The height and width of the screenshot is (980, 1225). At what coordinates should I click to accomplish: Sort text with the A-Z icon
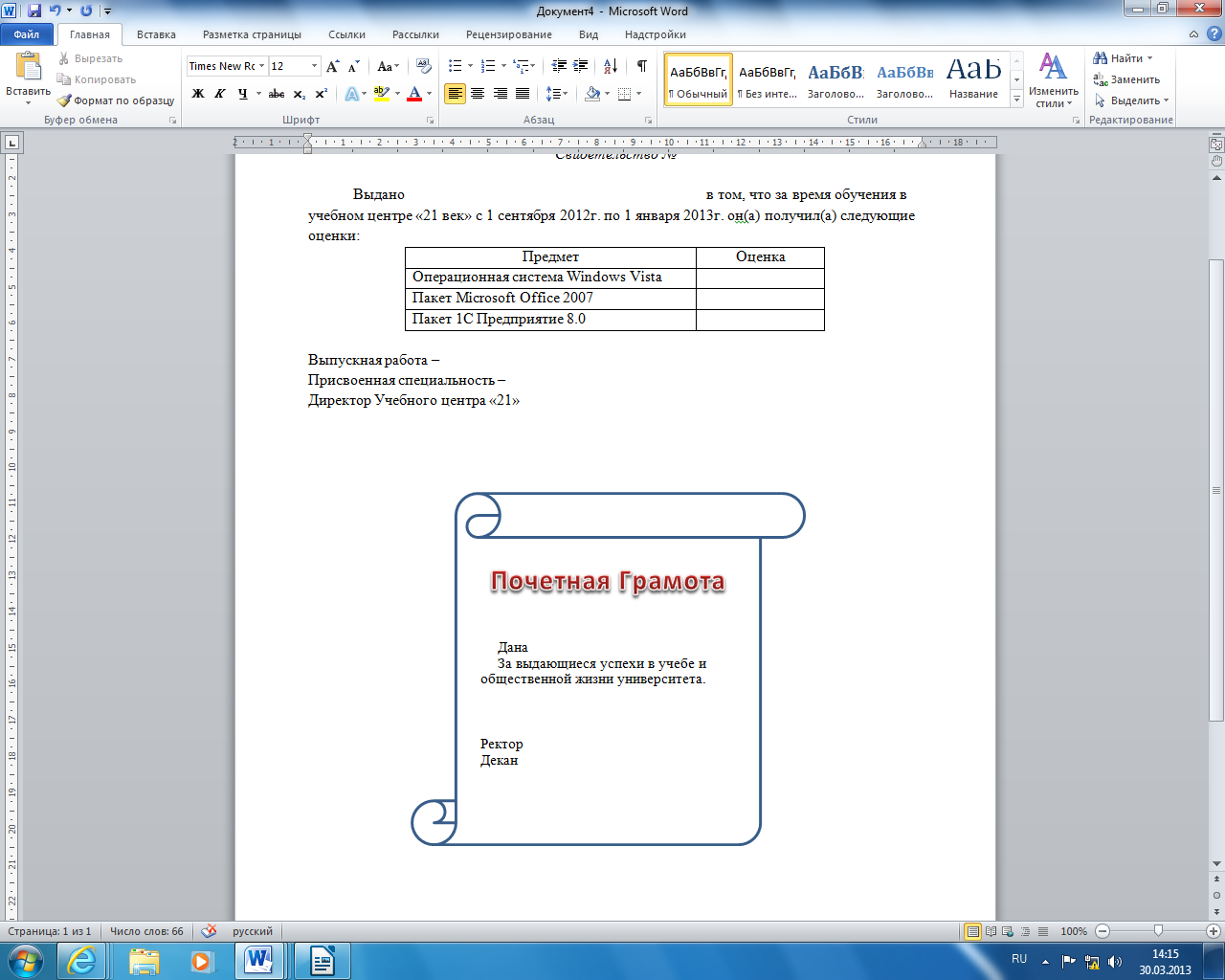[610, 66]
